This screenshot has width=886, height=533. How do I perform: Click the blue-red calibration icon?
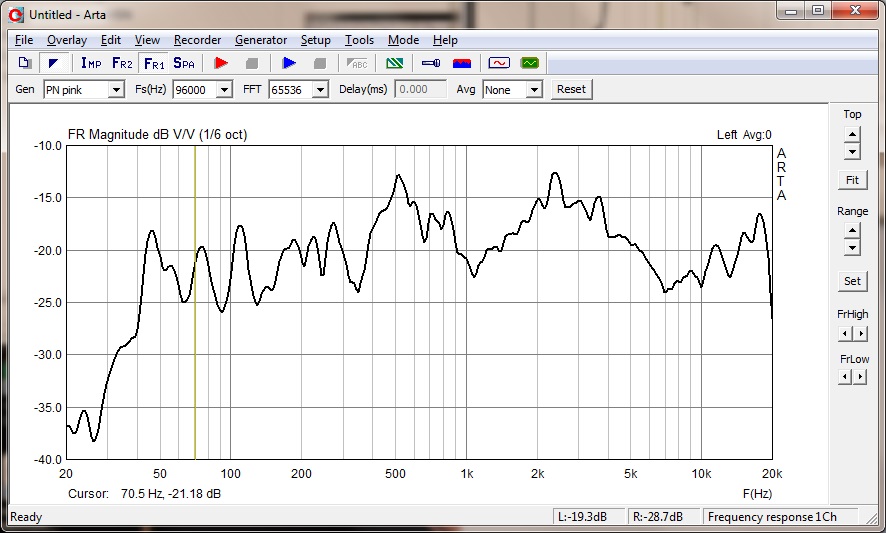[x=462, y=63]
